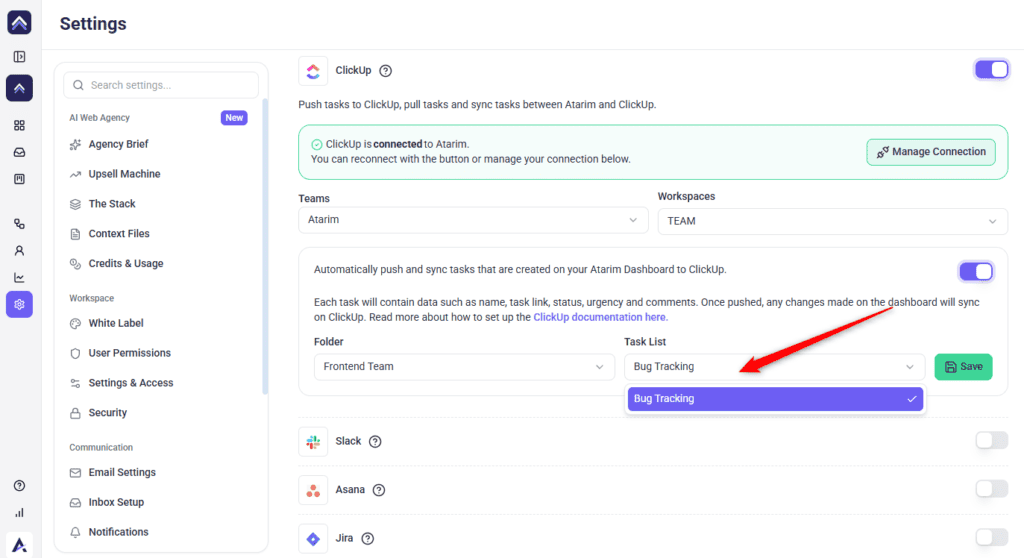Click the Slack logo icon

[x=313, y=442]
